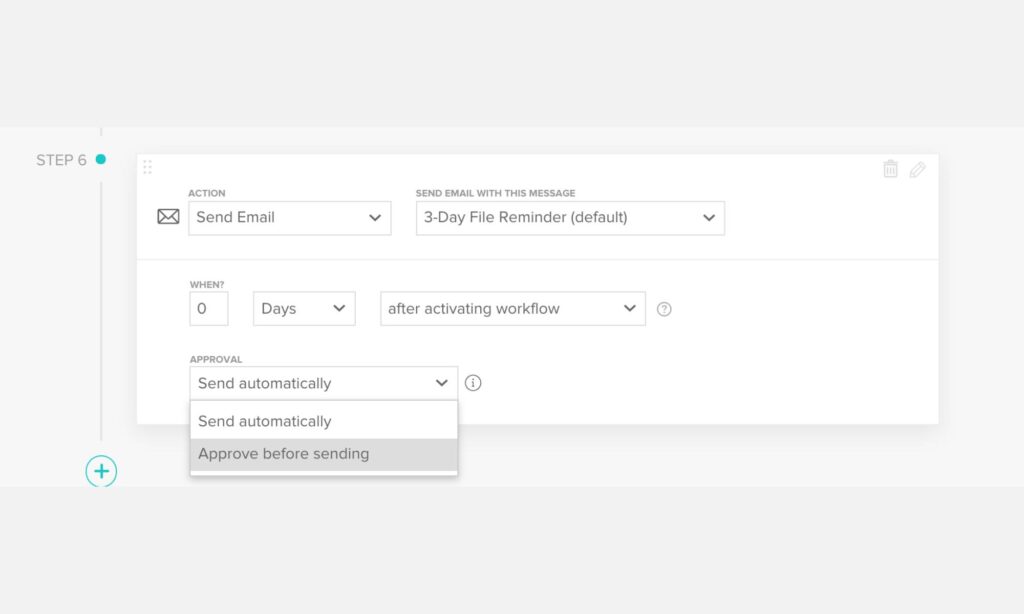The image size is (1024, 614).
Task: Show the approval info icon tooltip
Action: (x=473, y=383)
